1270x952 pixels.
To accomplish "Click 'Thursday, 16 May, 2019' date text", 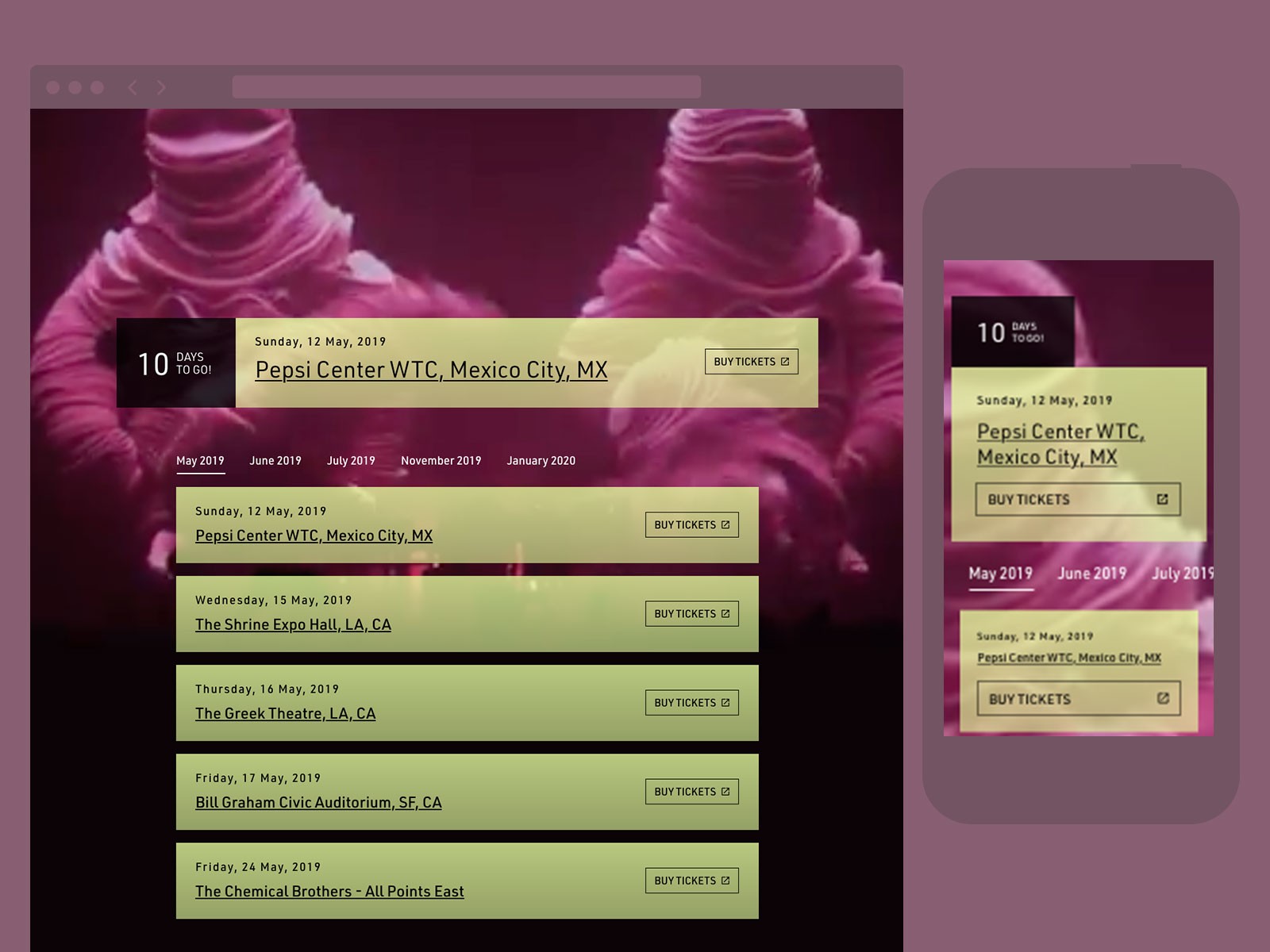I will (267, 689).
